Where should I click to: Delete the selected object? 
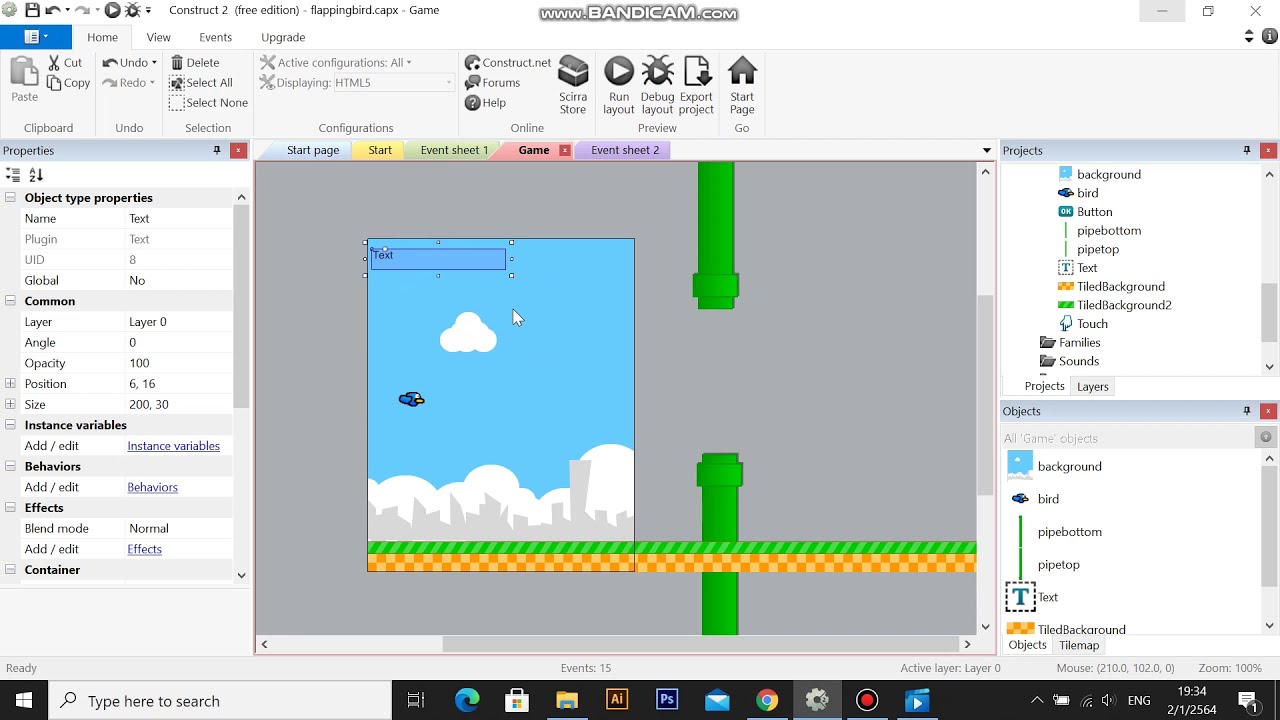click(195, 62)
